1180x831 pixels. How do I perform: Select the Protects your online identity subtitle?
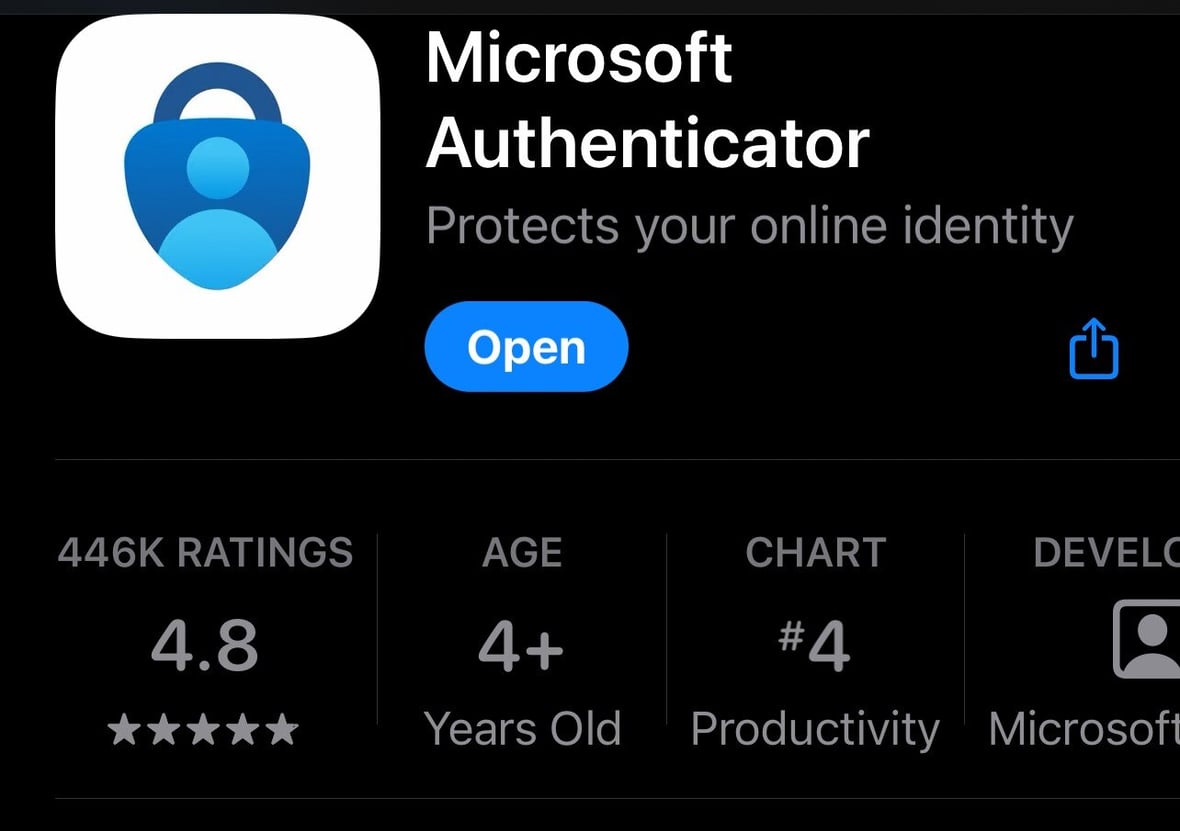750,225
